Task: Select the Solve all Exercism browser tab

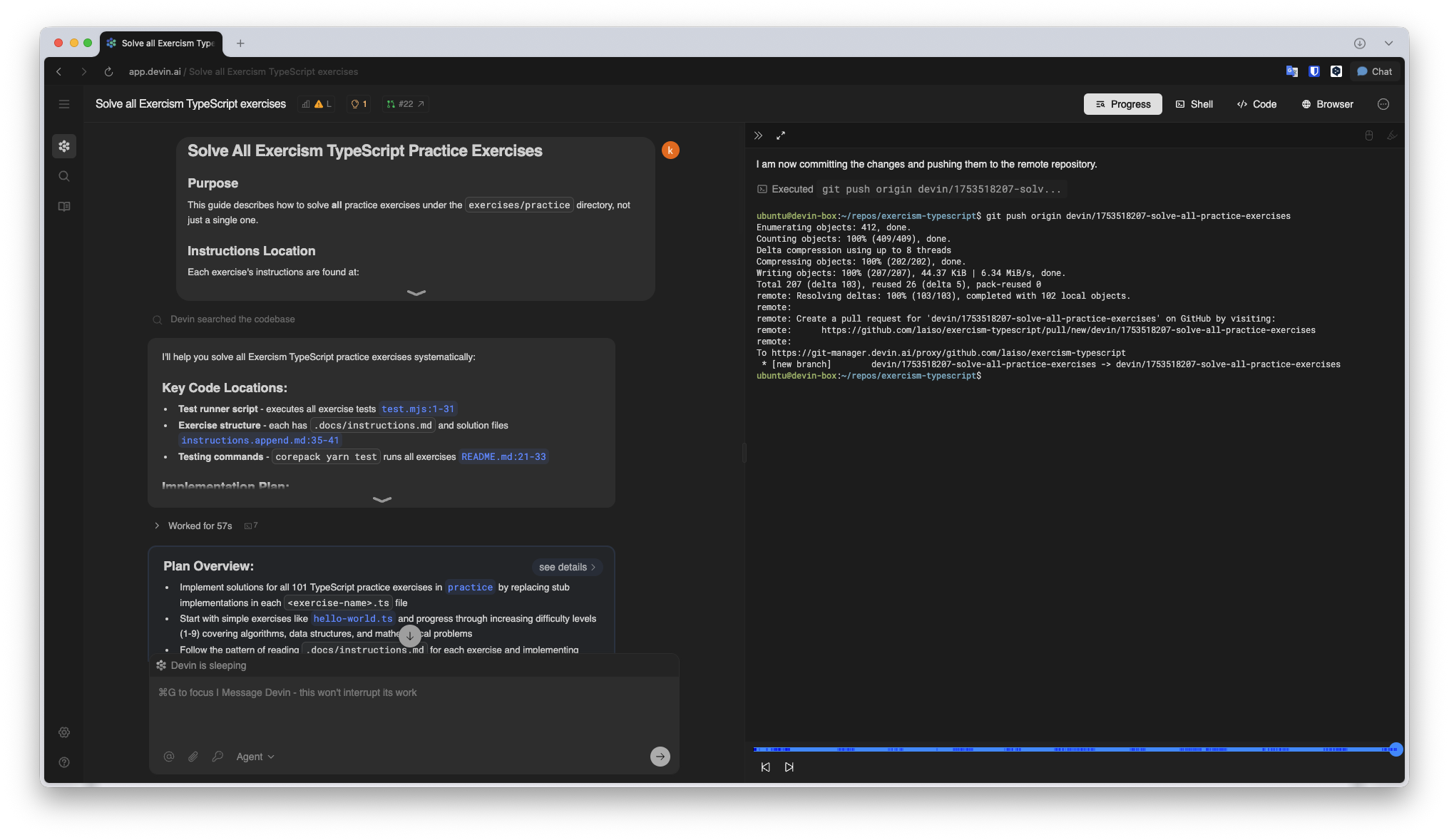Action: coord(161,43)
